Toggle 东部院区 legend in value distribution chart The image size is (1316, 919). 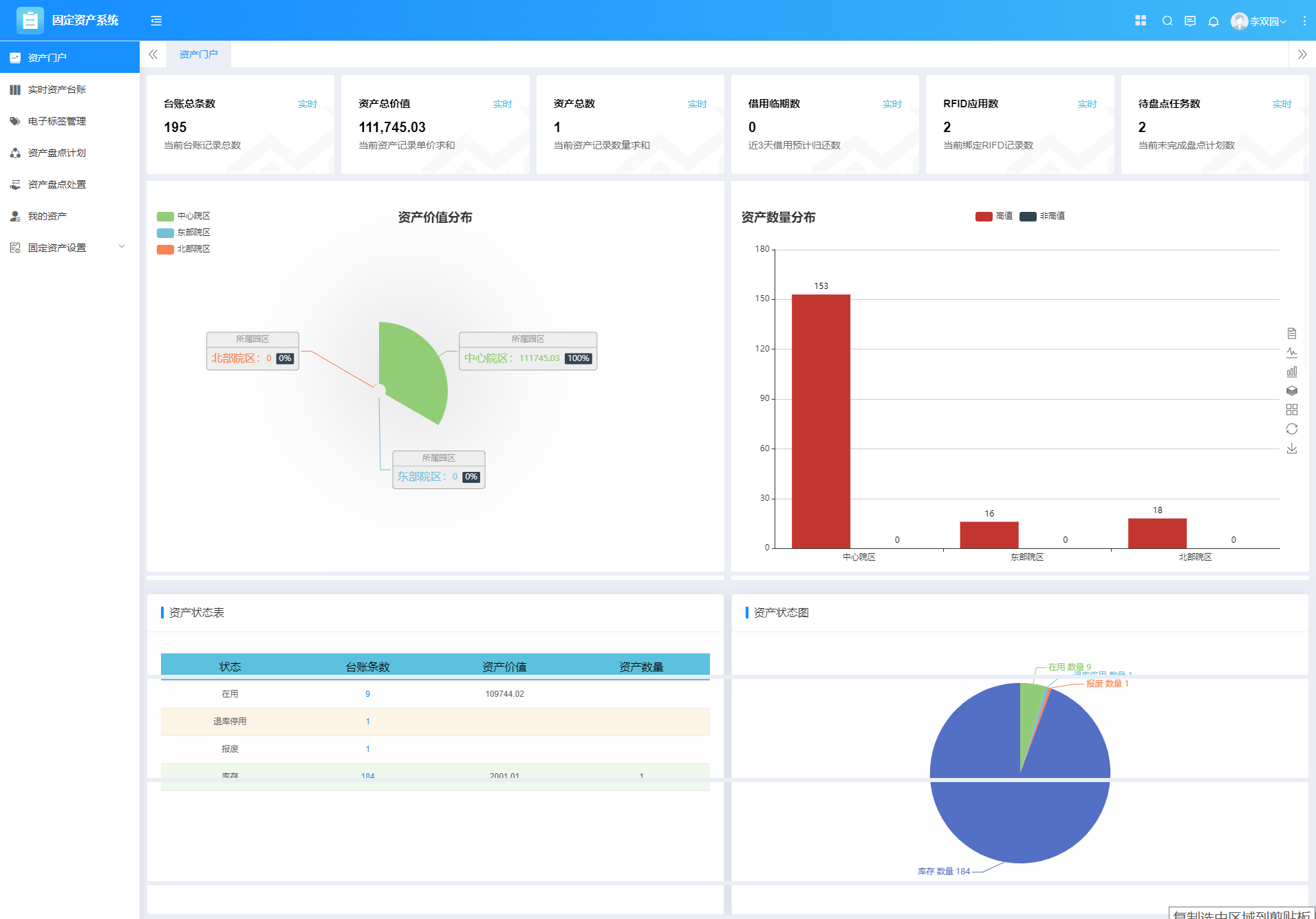(x=184, y=233)
